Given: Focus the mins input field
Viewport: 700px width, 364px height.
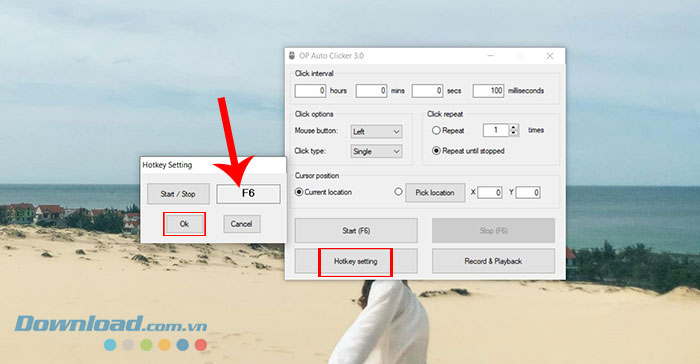Looking at the screenshot, I should [x=371, y=91].
